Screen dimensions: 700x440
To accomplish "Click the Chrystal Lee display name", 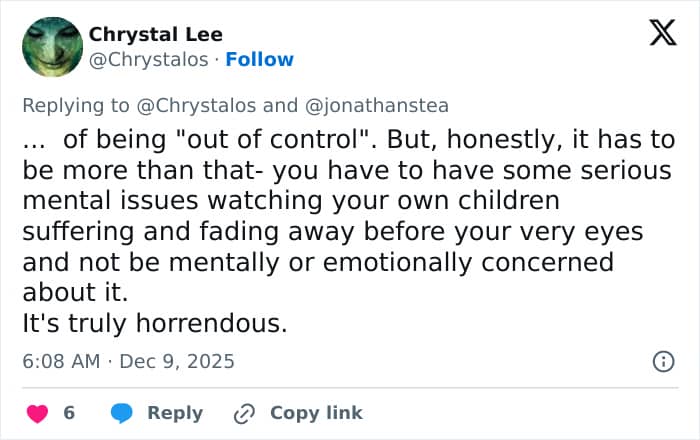I will (155, 35).
